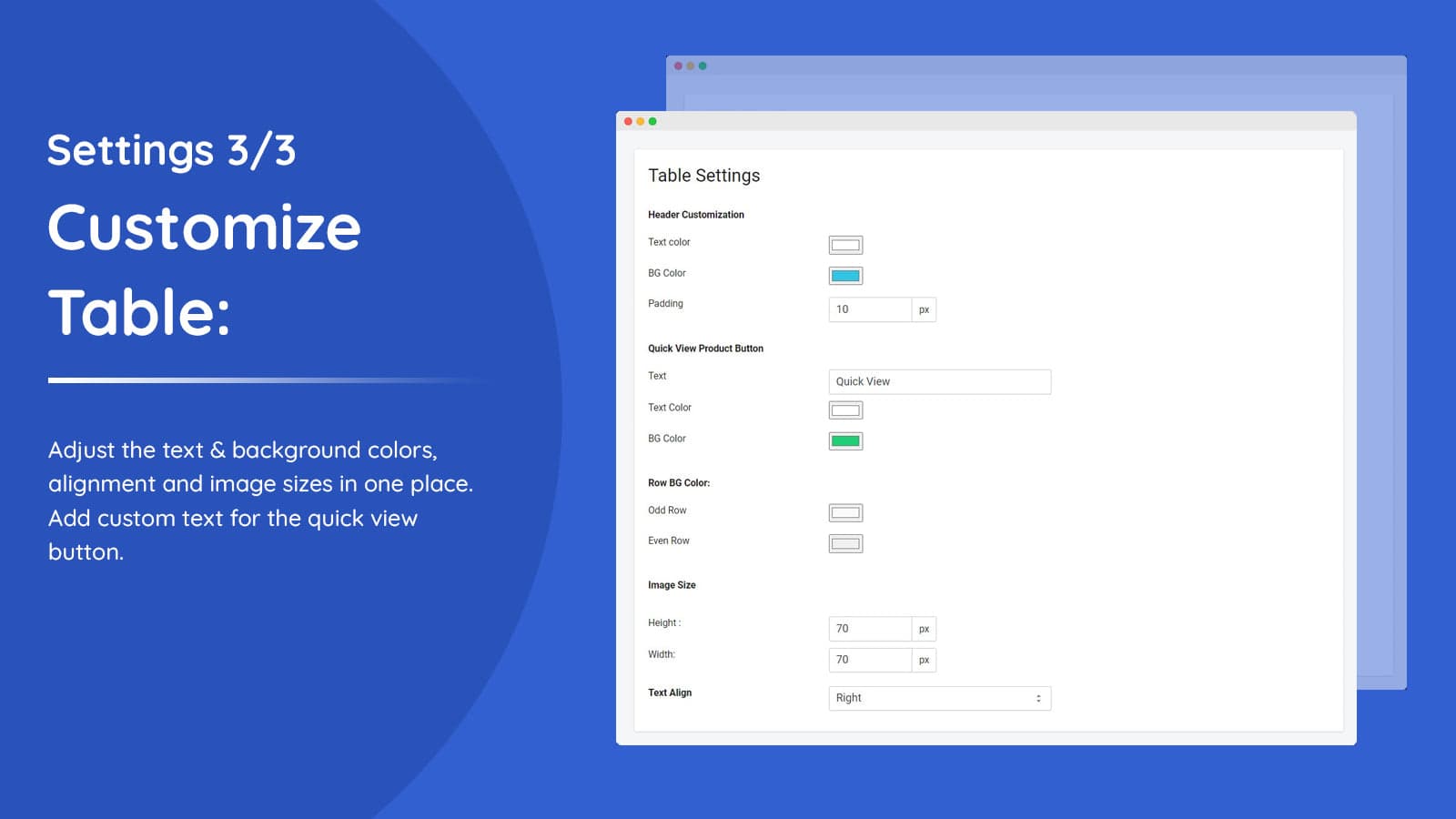
Task: Click the Table Settings heading
Action: 703,176
